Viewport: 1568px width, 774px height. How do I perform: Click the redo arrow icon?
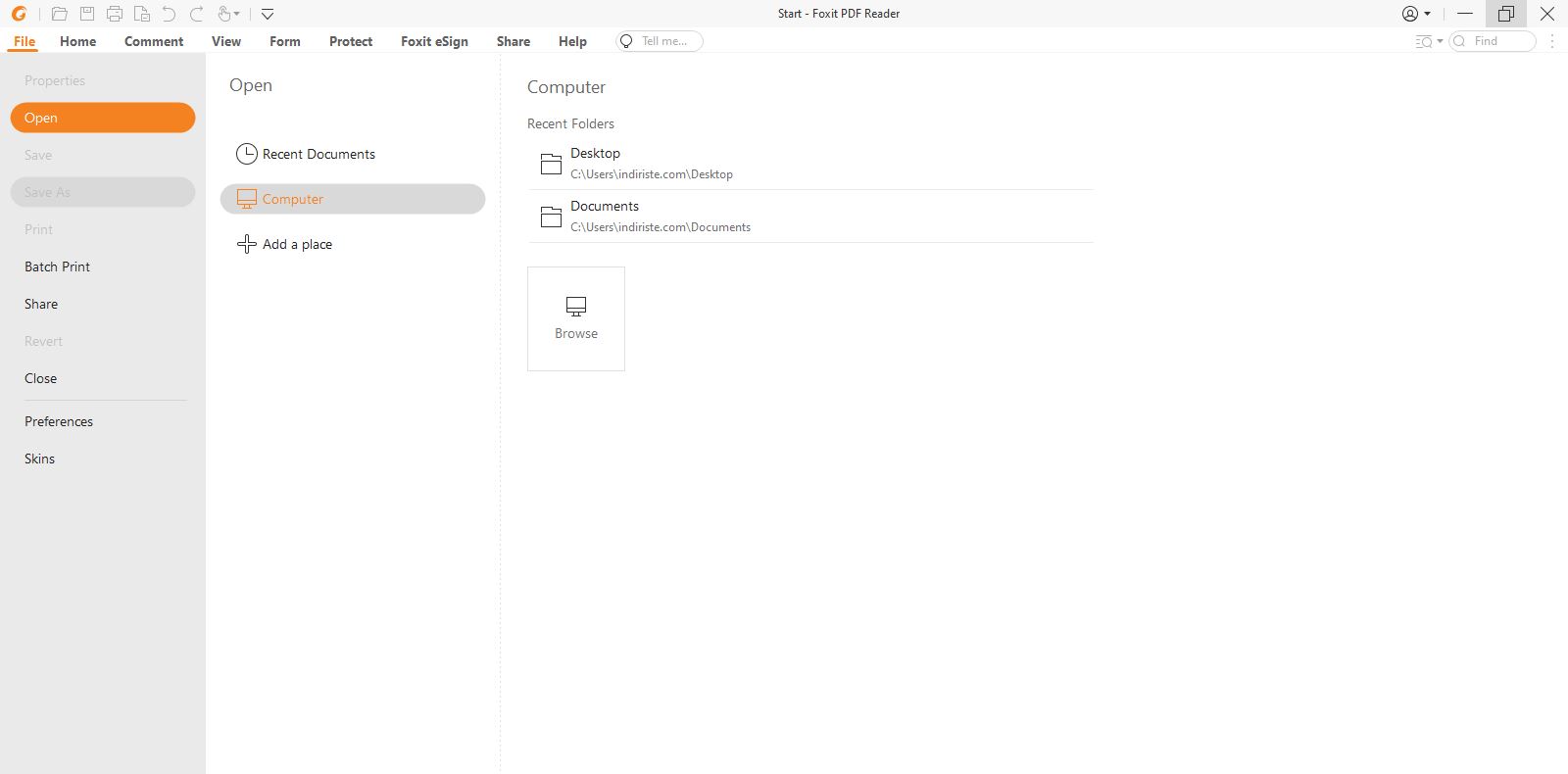click(x=196, y=14)
